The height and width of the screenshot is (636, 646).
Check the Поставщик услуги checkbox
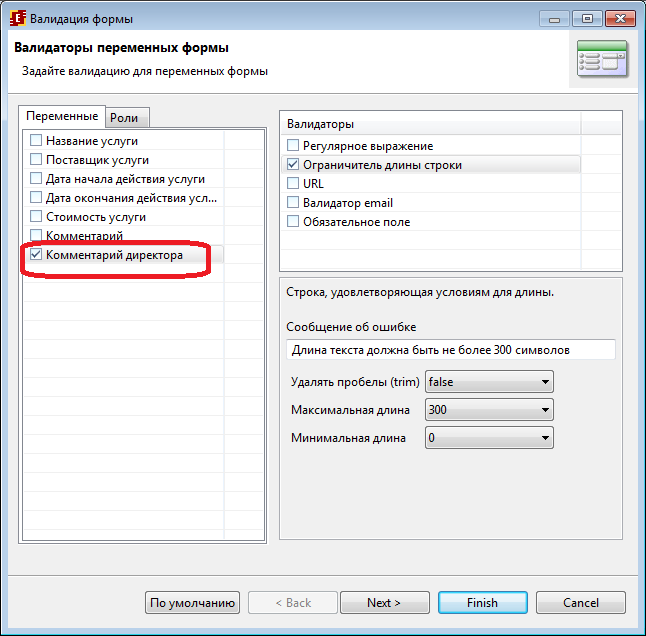(x=36, y=159)
